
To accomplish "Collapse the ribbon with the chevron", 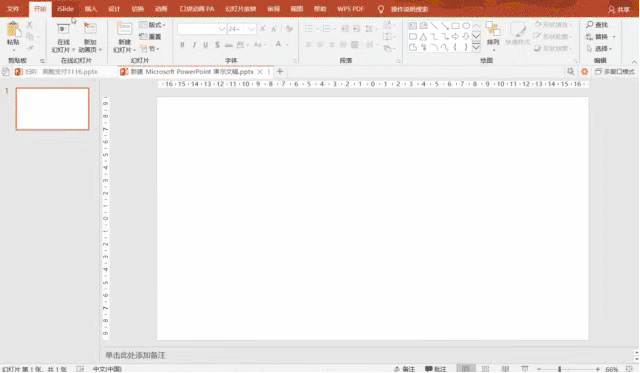I will click(634, 62).
